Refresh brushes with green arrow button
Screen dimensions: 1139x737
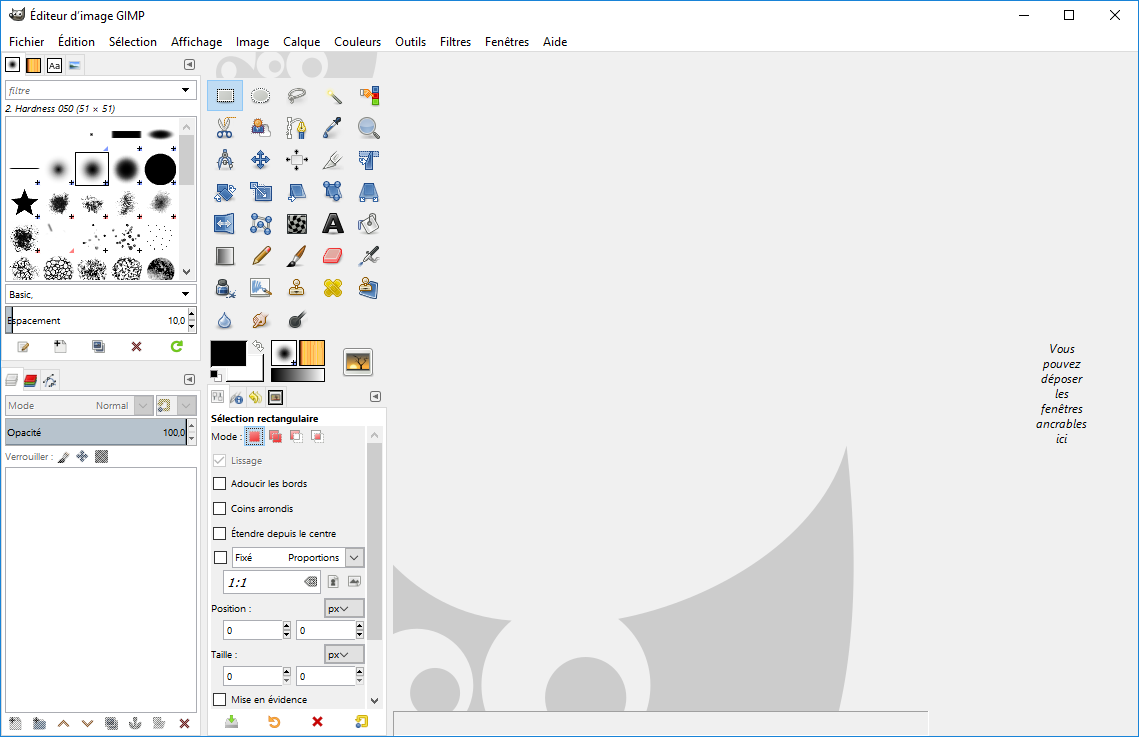(x=177, y=346)
